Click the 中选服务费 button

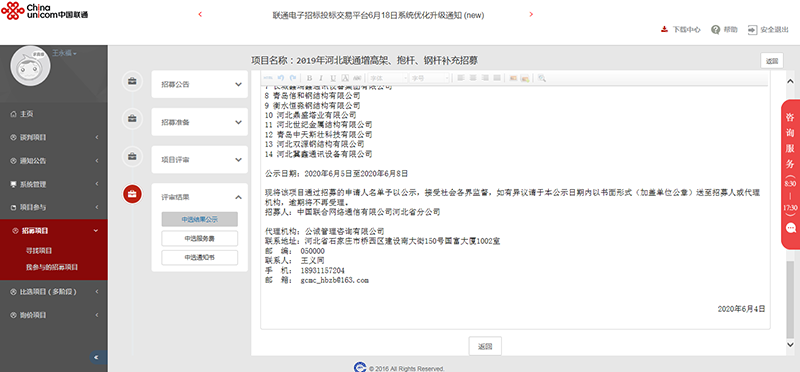199,238
